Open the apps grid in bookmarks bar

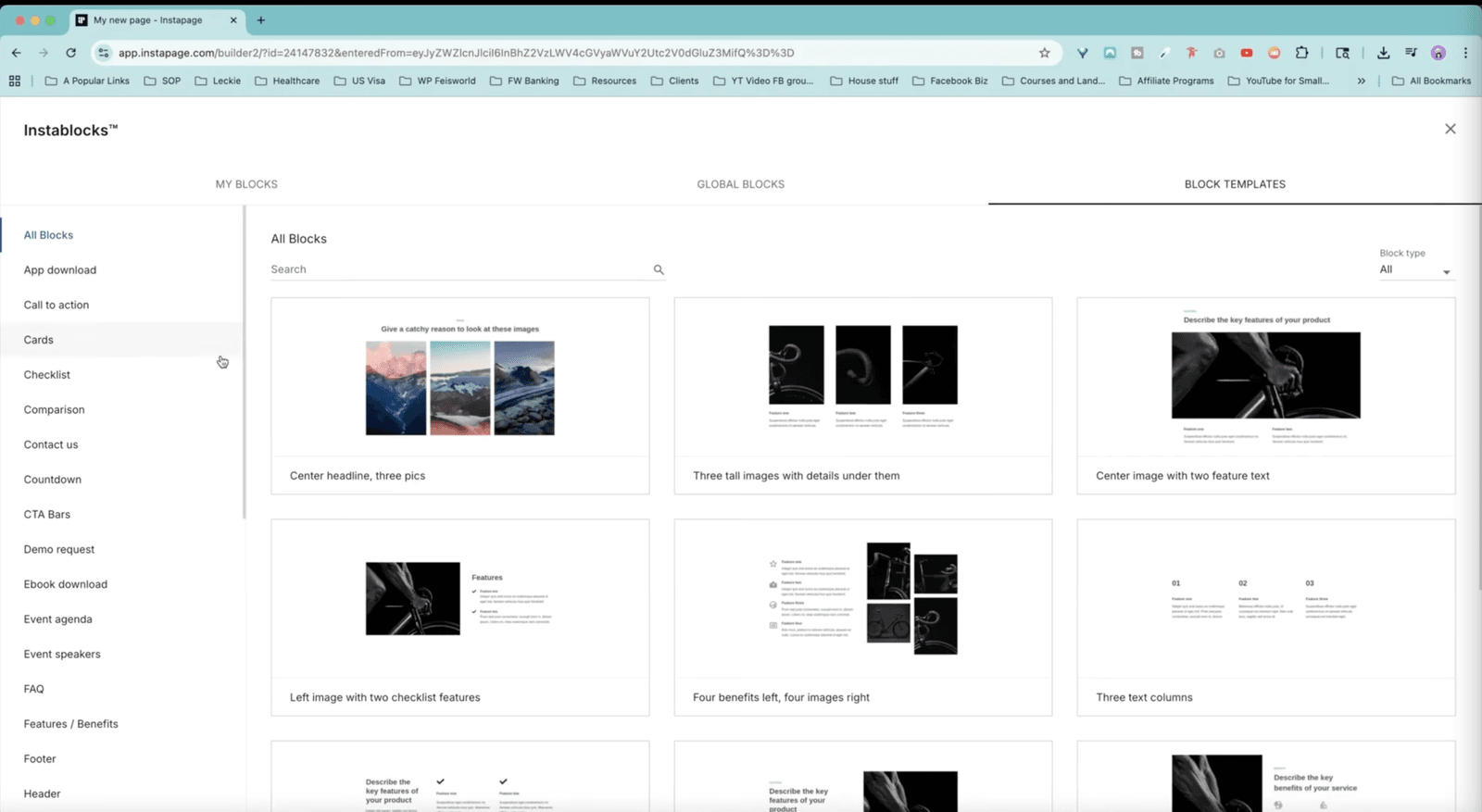[15, 81]
